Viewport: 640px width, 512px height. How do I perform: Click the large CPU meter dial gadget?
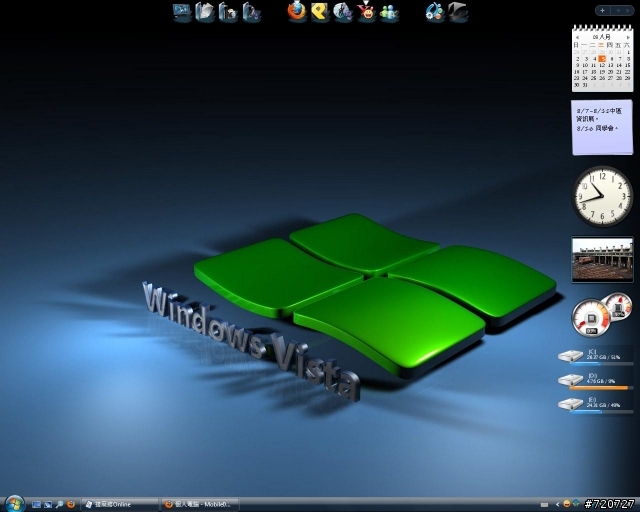click(591, 317)
